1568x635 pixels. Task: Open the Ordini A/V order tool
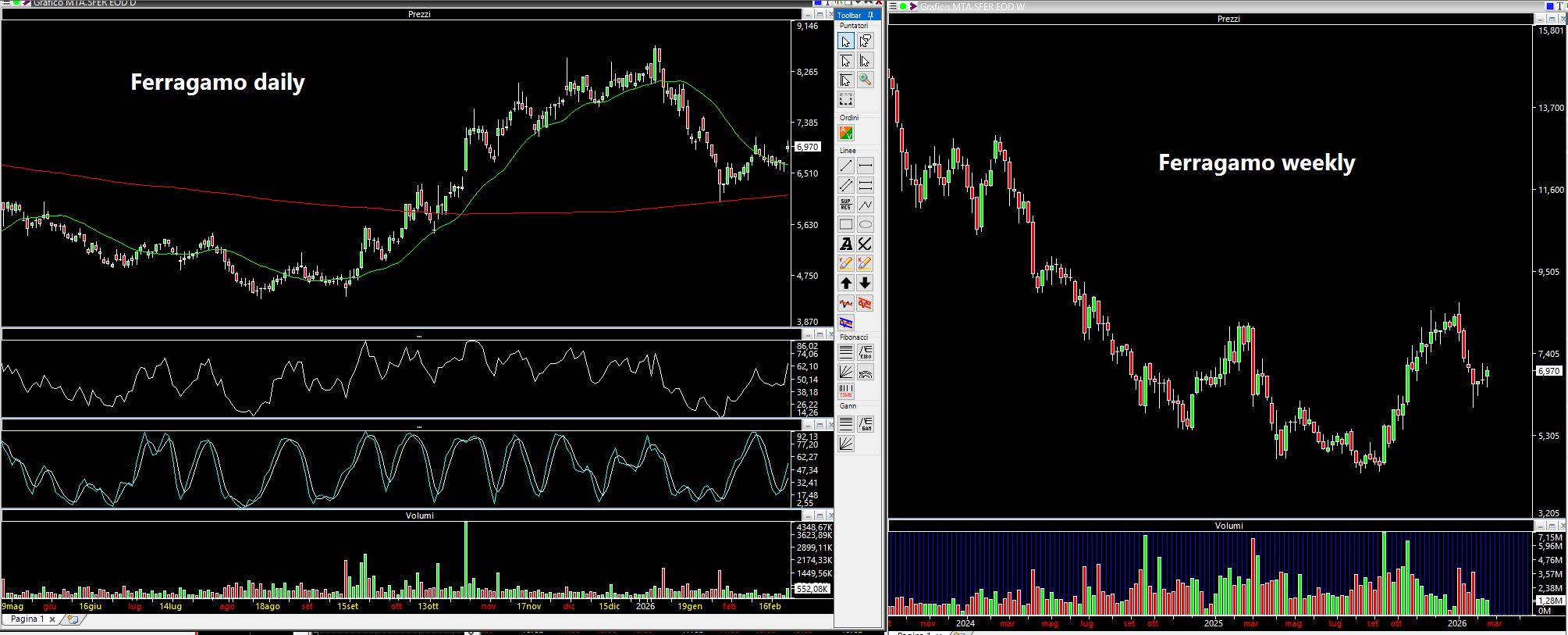click(x=846, y=133)
